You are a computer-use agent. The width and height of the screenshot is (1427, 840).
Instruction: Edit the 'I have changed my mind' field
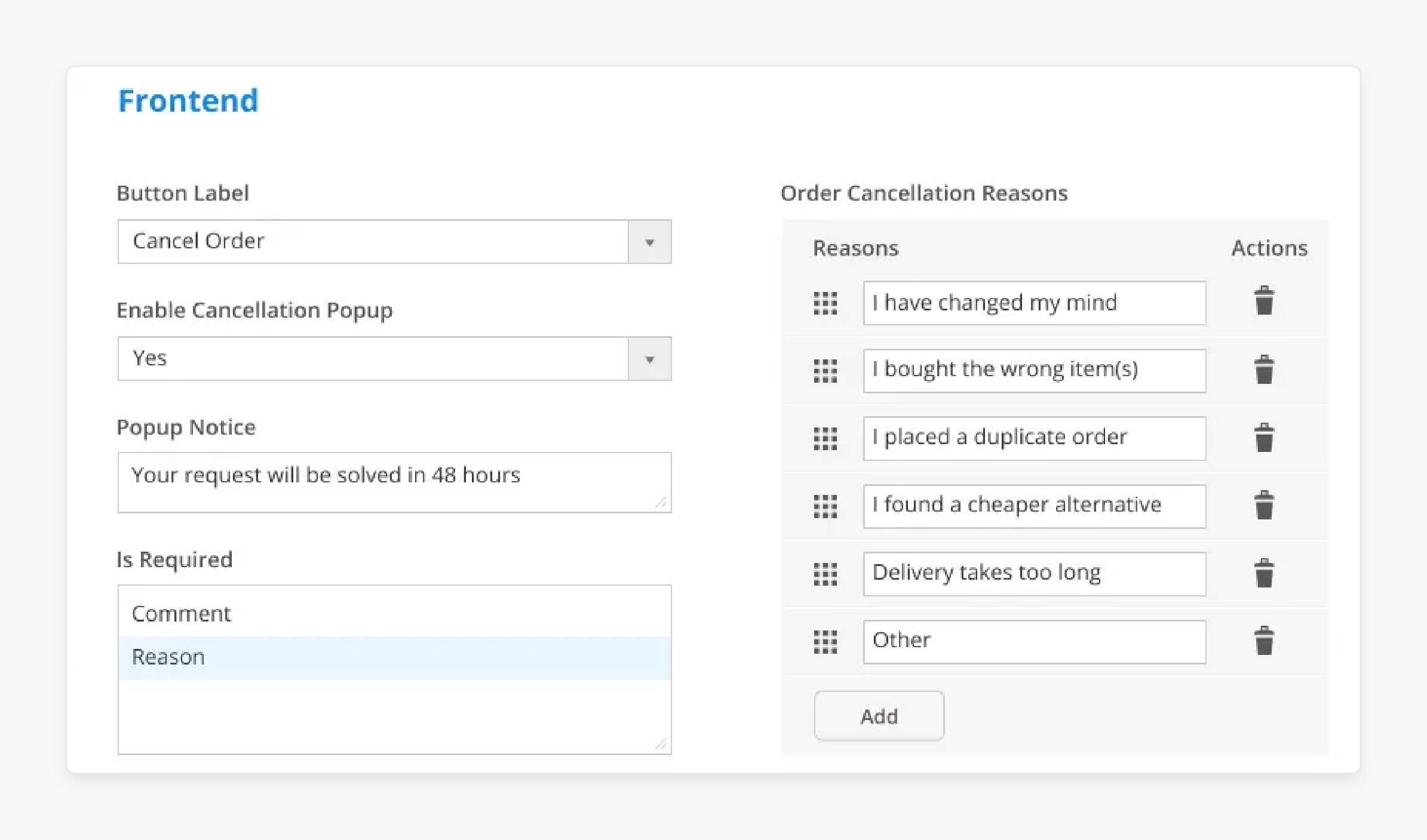1035,303
